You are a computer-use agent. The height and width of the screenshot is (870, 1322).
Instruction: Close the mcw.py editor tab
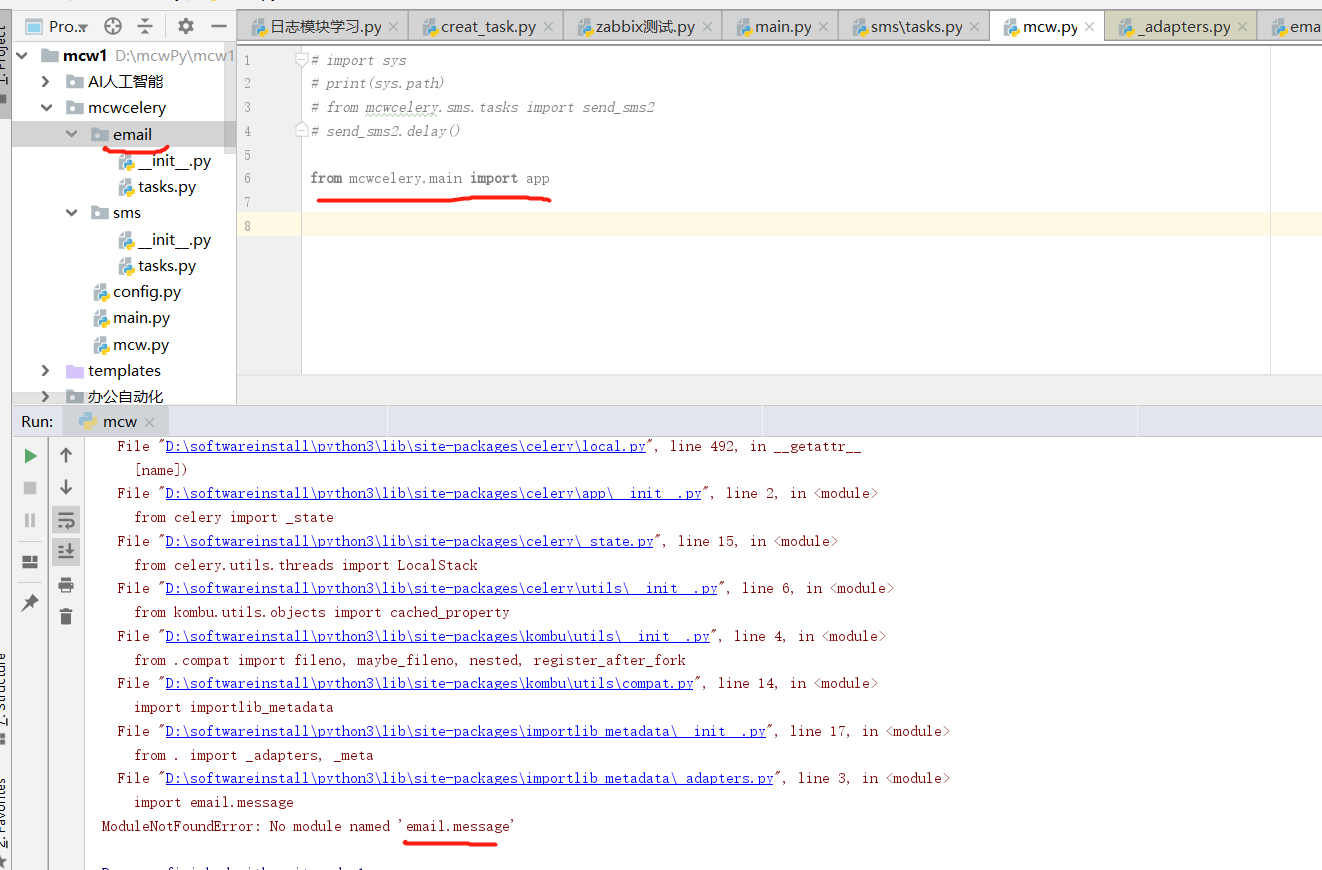tap(1089, 28)
